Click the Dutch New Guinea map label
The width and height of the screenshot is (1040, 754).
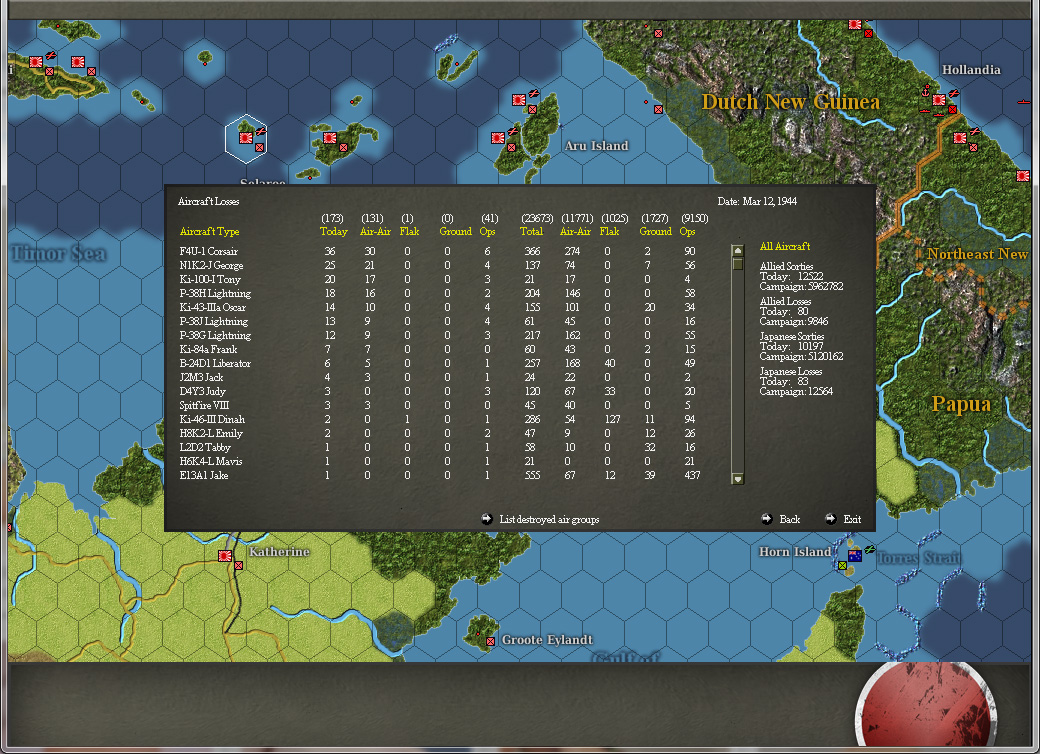click(791, 101)
